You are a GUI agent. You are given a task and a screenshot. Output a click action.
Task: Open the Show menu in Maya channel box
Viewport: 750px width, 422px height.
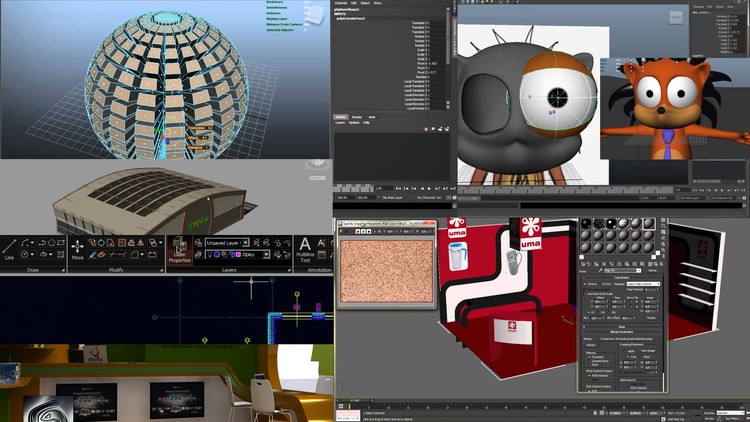click(x=377, y=3)
